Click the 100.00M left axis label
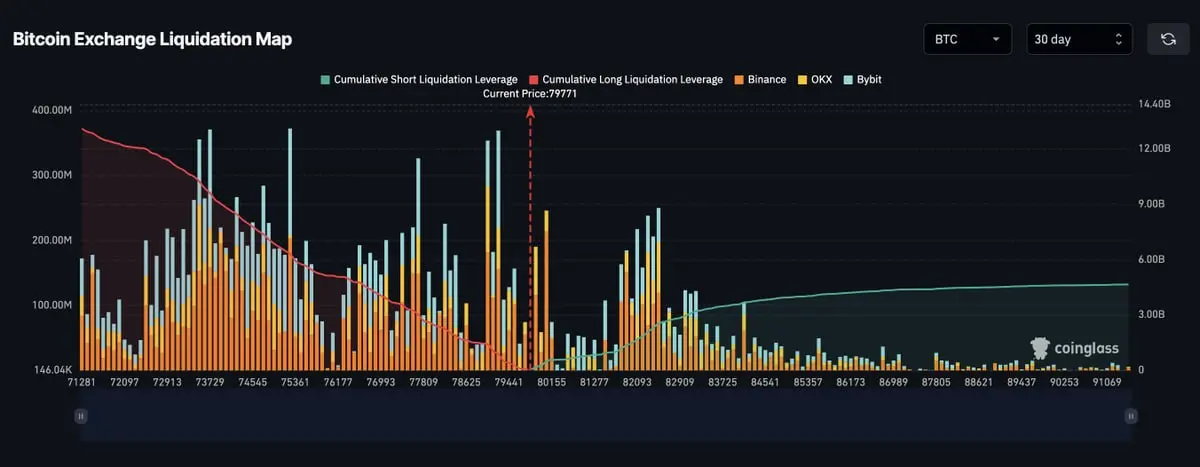 click(x=53, y=305)
